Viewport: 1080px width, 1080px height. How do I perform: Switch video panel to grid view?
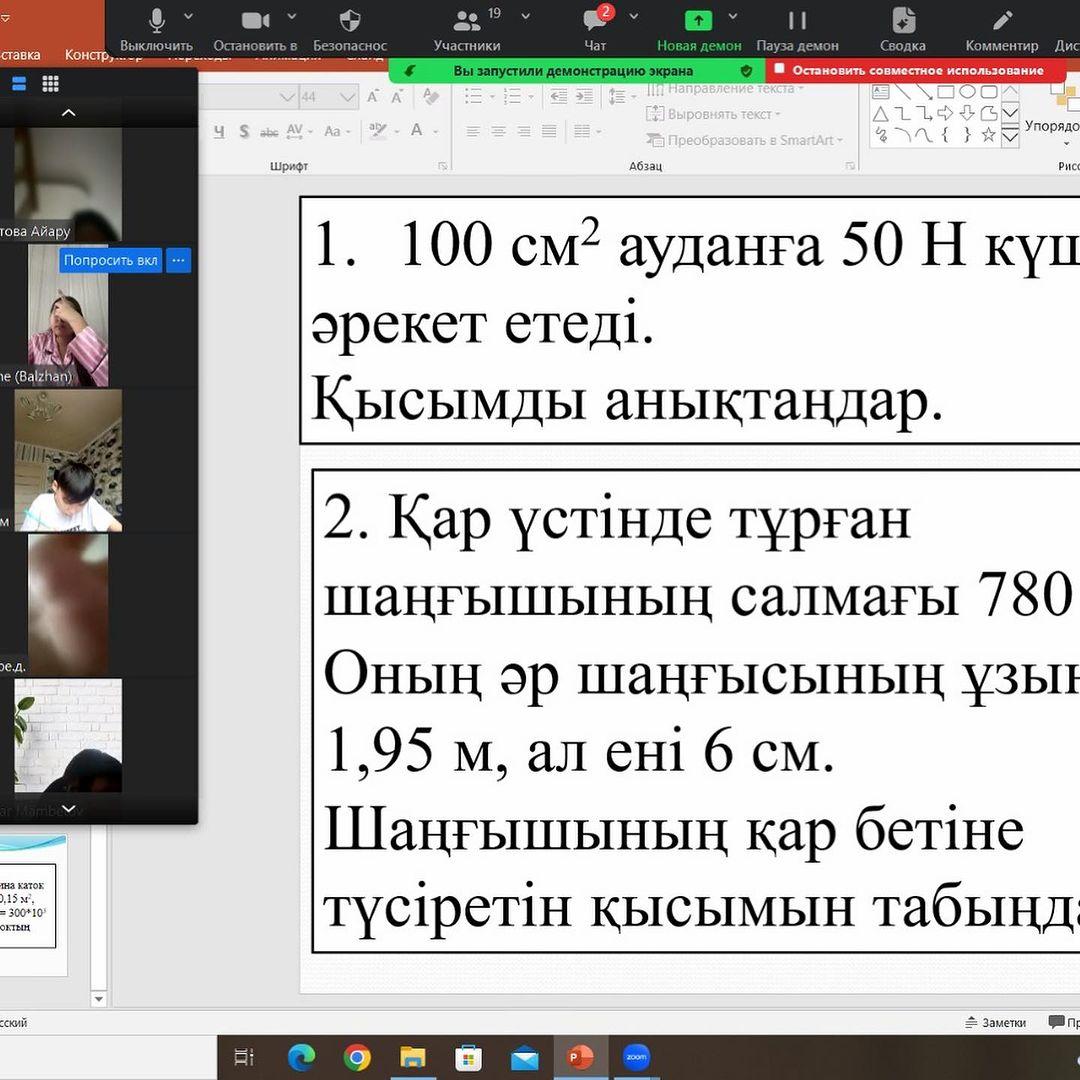50,84
